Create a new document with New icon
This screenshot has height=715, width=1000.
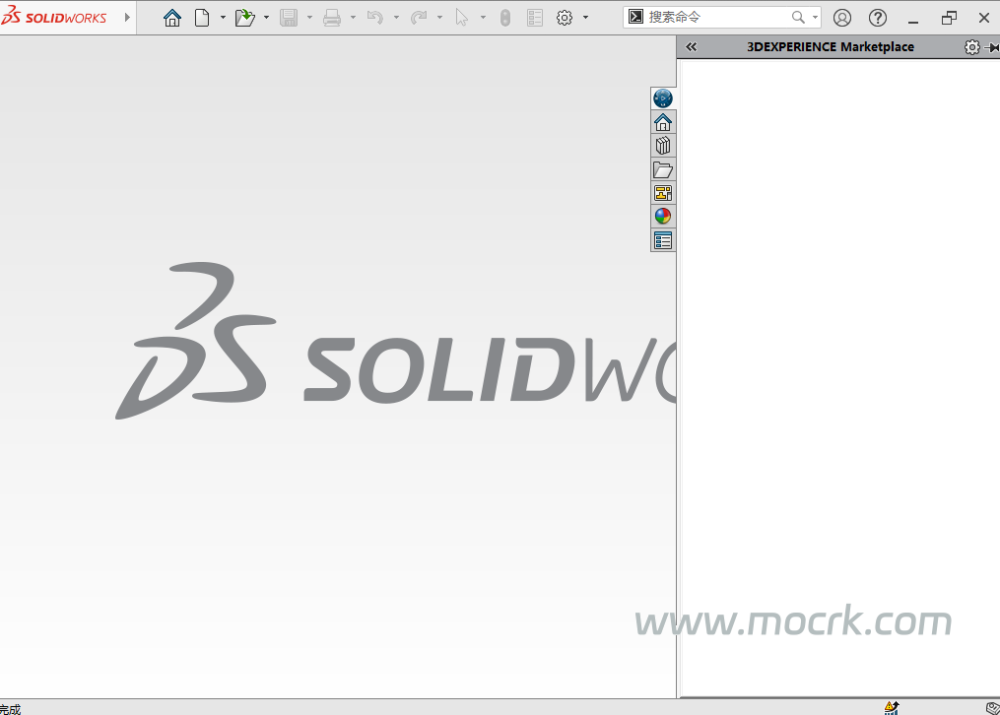(202, 18)
